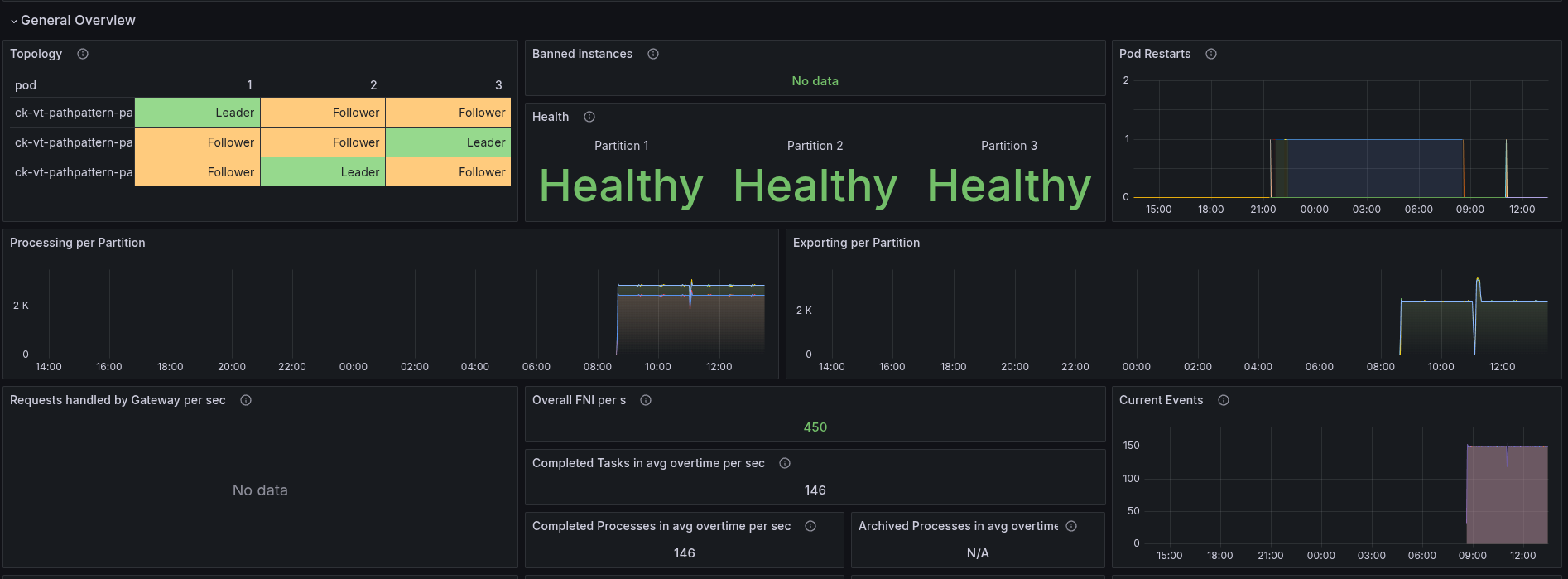Sort Topology table by column 3
The width and height of the screenshot is (1568, 579).
(x=498, y=85)
